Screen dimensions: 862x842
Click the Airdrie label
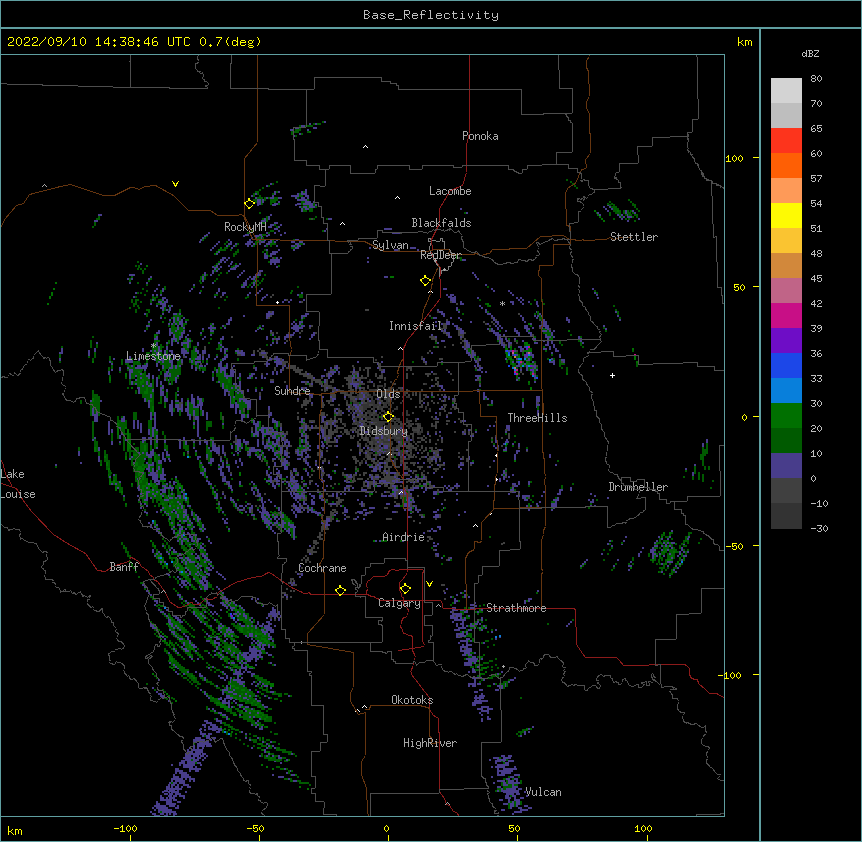[403, 537]
